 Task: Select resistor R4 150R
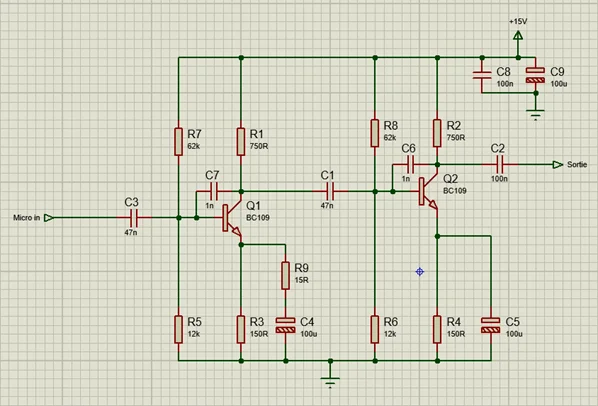click(x=437, y=329)
